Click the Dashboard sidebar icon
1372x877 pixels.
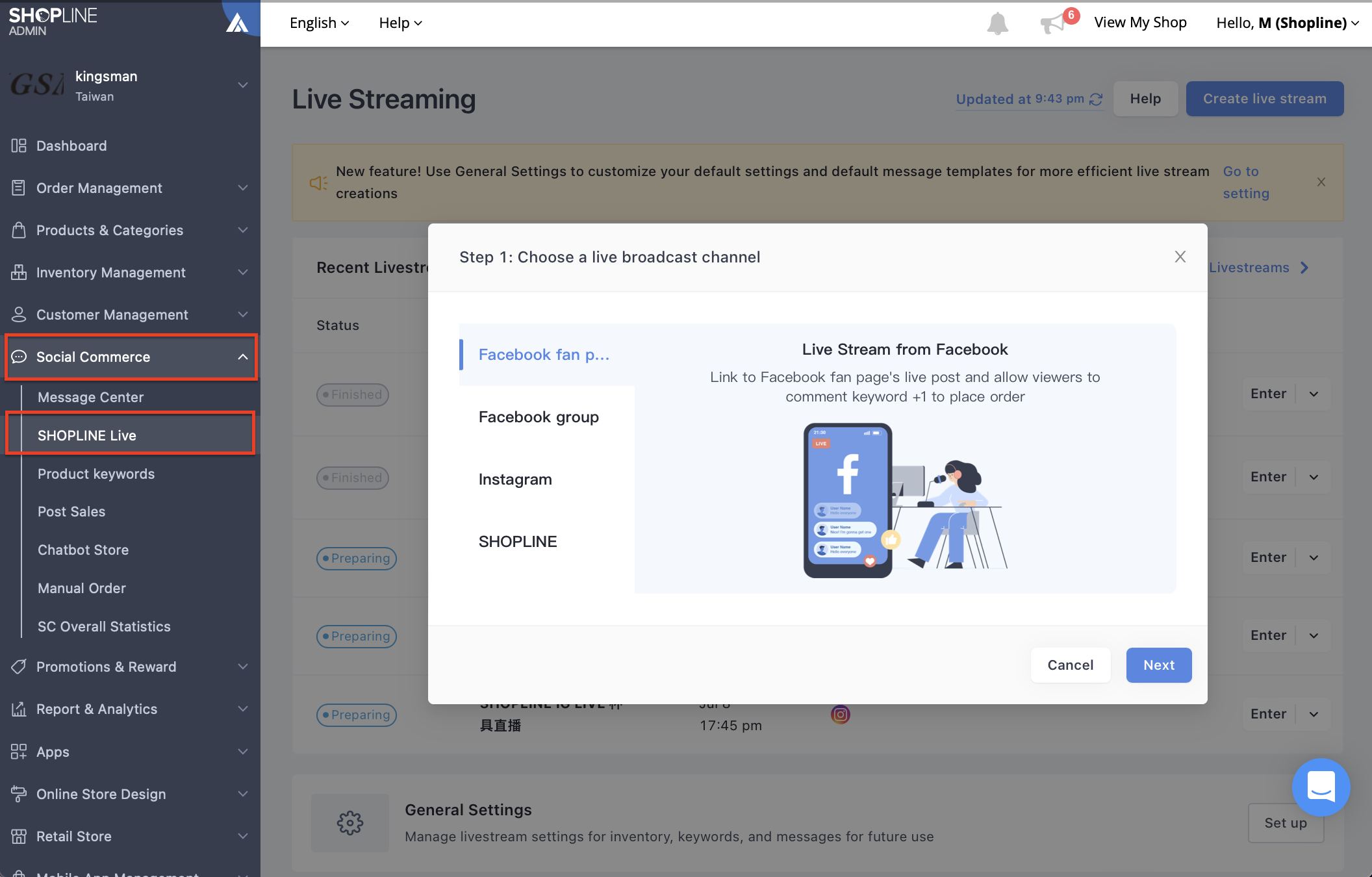pyautogui.click(x=19, y=146)
